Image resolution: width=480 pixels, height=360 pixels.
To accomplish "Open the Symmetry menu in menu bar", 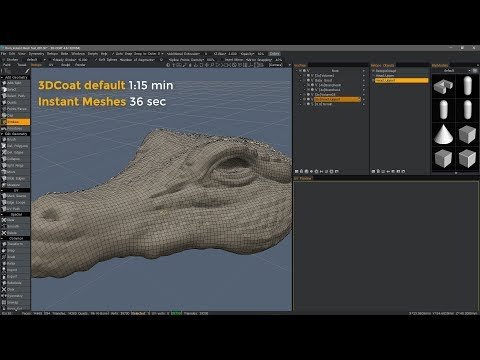I will coord(36,54).
